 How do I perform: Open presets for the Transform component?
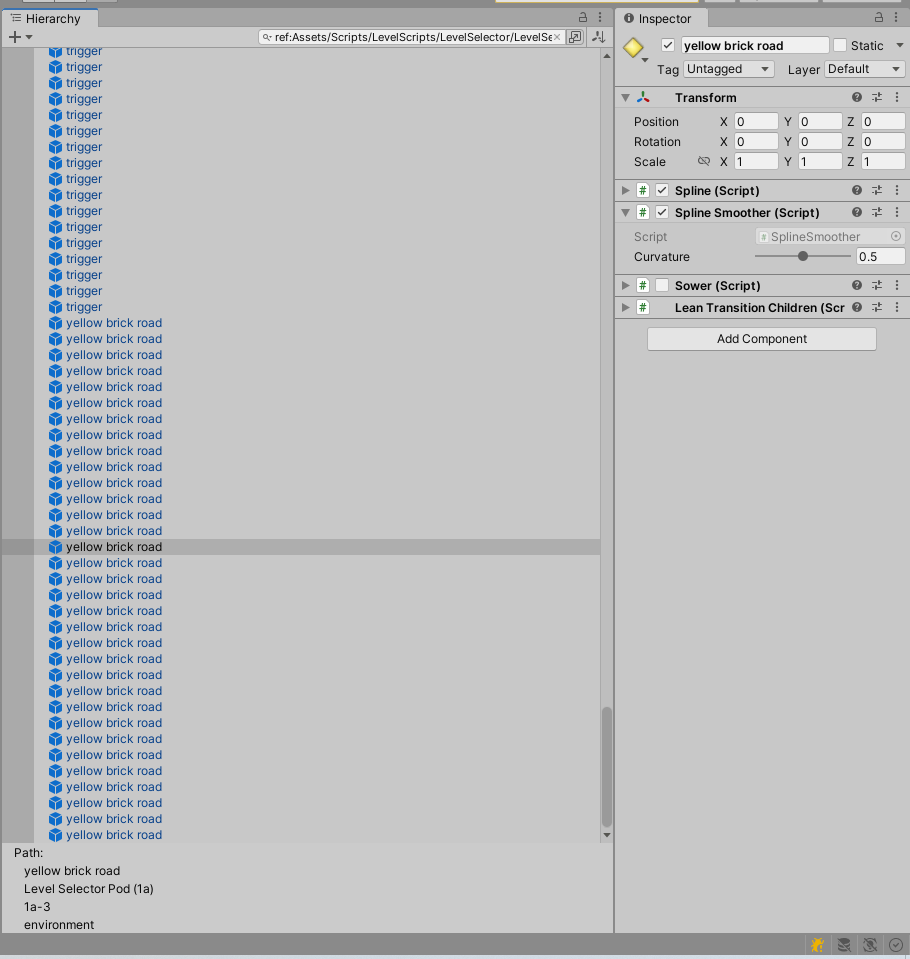pyautogui.click(x=877, y=97)
